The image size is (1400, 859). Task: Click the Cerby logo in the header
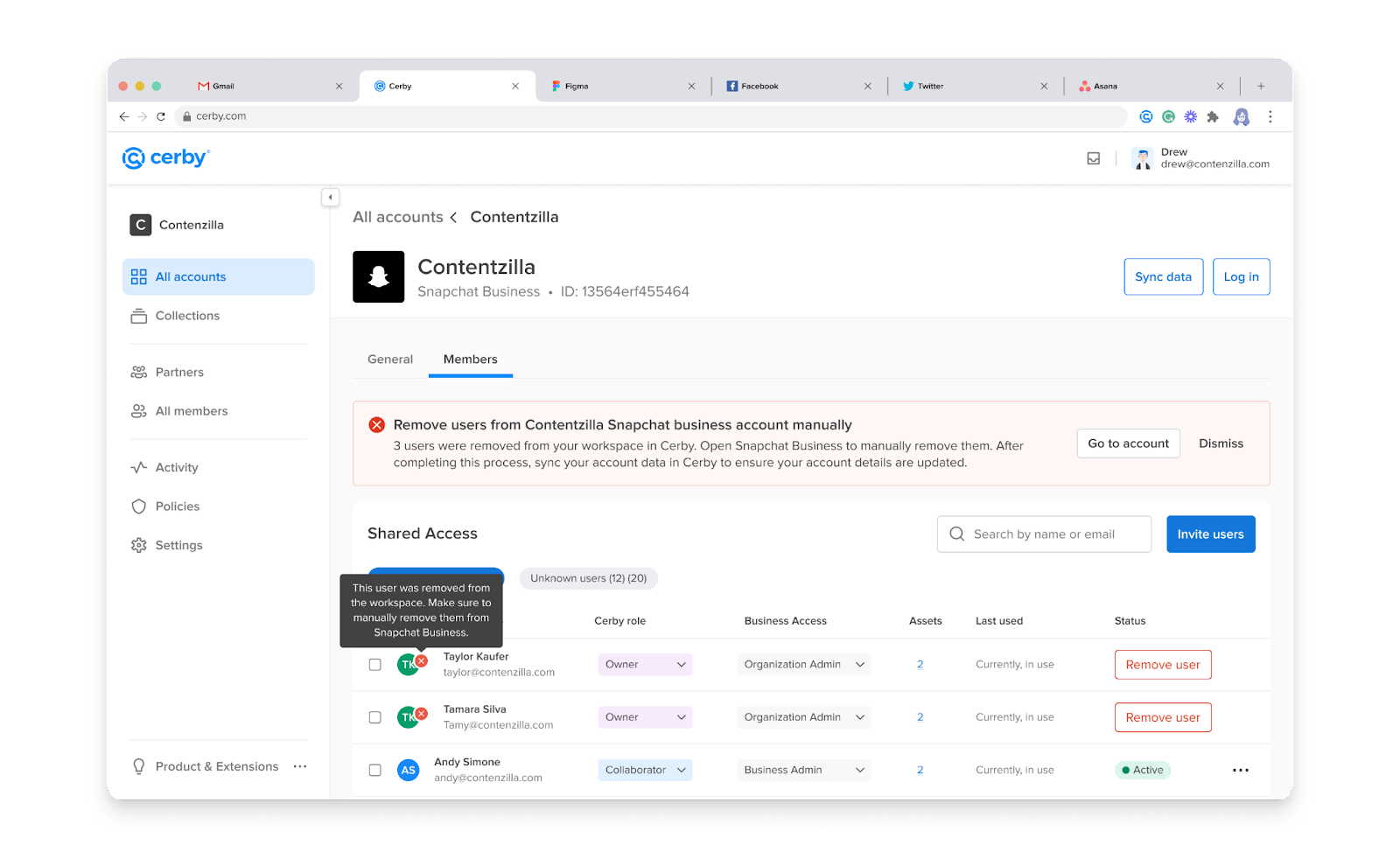pyautogui.click(x=166, y=157)
